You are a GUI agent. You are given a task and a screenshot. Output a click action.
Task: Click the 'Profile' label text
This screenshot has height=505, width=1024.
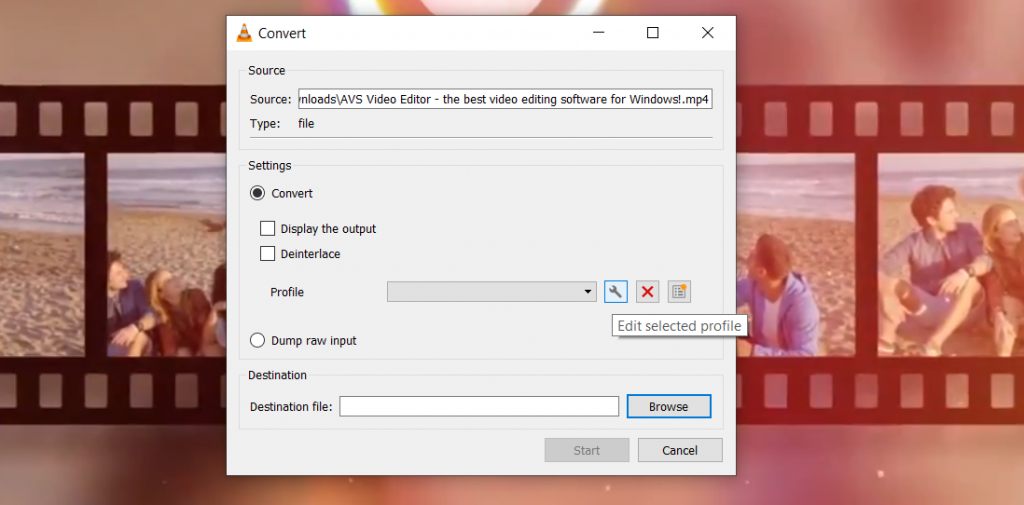287,292
